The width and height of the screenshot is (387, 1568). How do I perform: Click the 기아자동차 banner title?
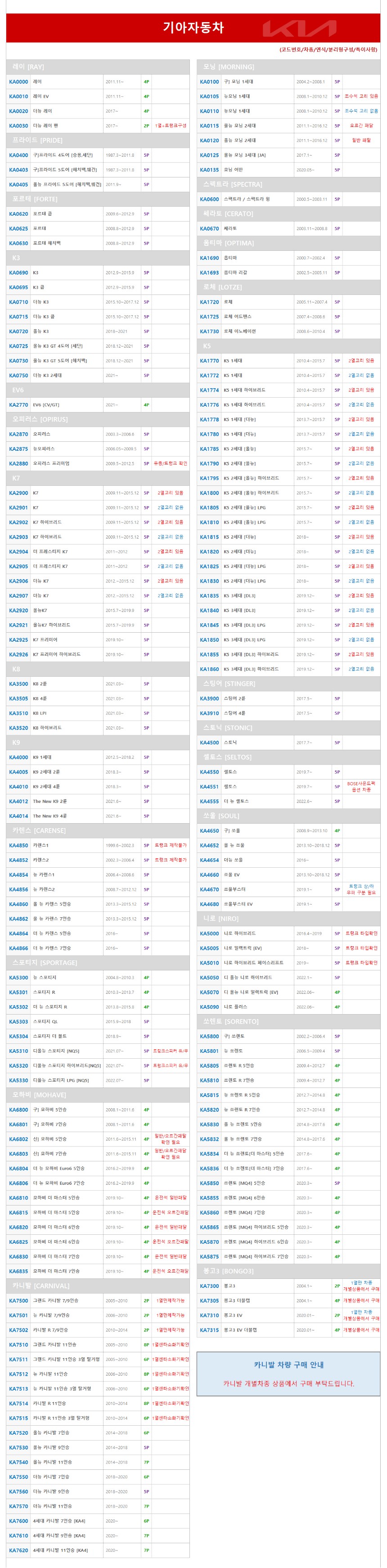point(193,27)
